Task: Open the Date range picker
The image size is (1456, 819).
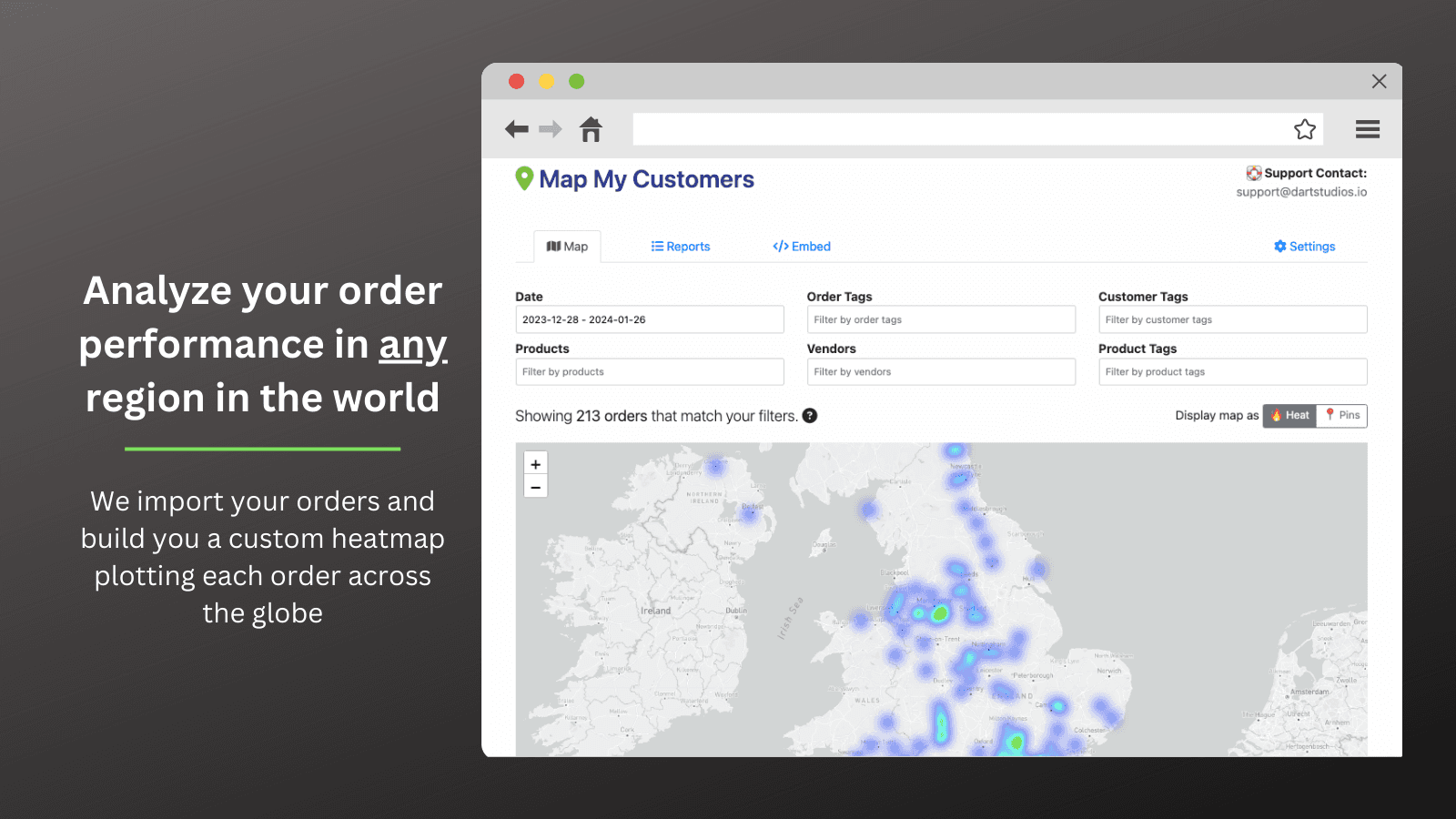Action: coord(649,319)
